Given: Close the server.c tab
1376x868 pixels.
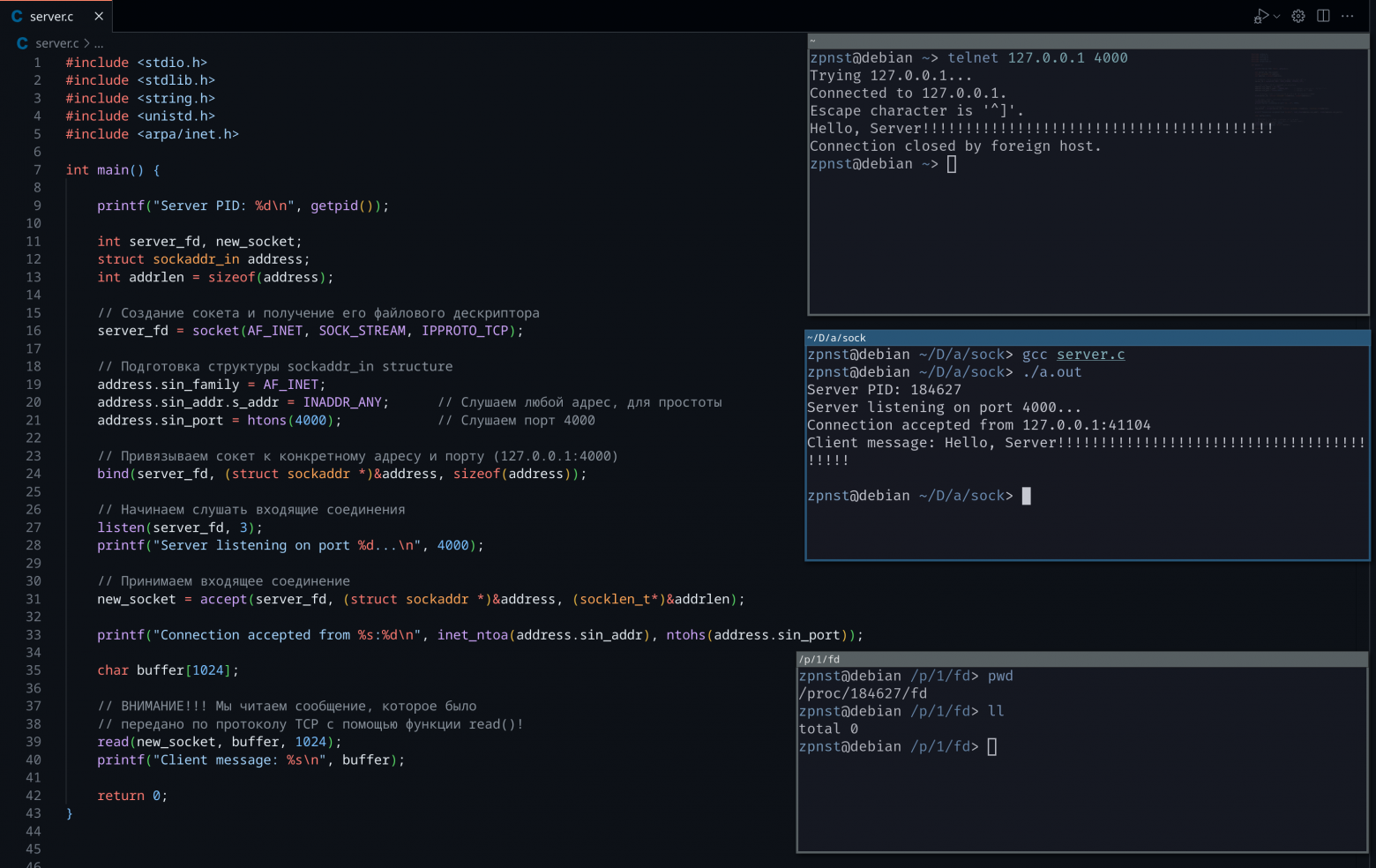Looking at the screenshot, I should click(x=99, y=16).
